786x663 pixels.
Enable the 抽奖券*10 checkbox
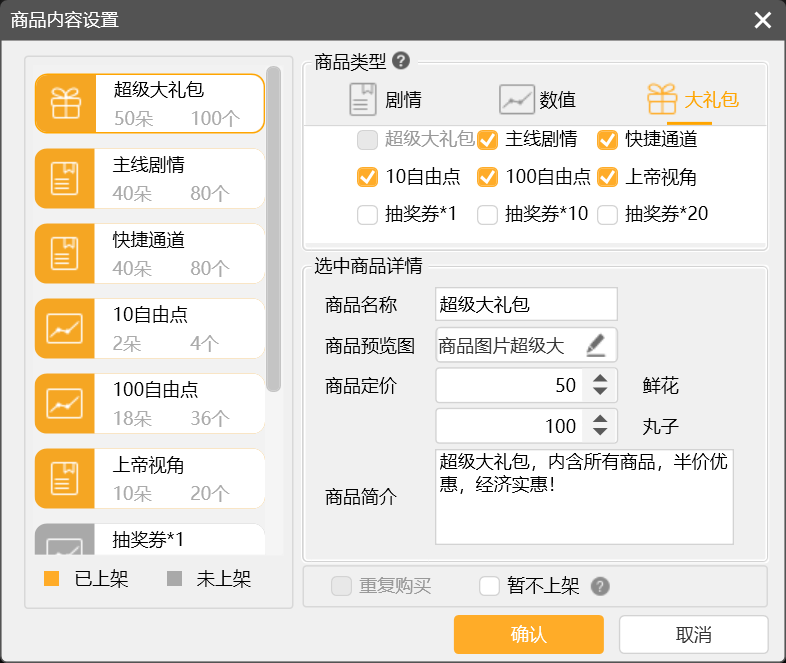[x=488, y=213]
